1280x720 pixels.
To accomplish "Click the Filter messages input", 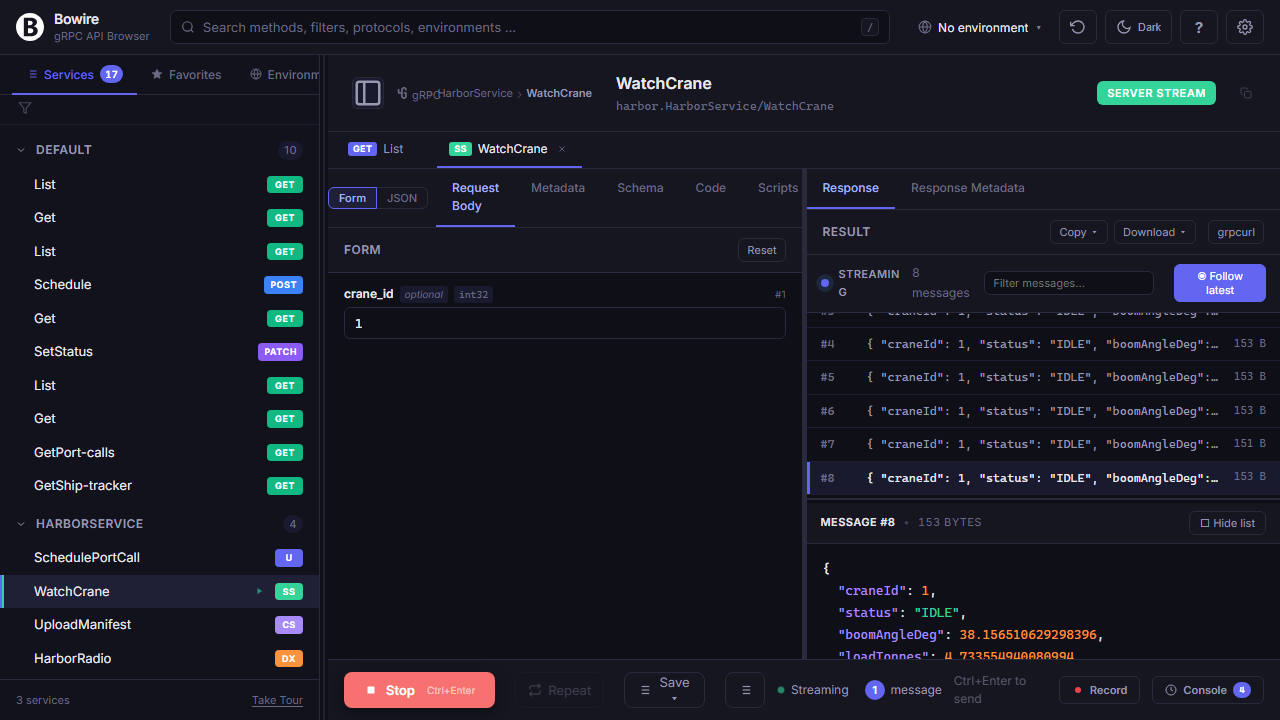I will [x=1069, y=283].
